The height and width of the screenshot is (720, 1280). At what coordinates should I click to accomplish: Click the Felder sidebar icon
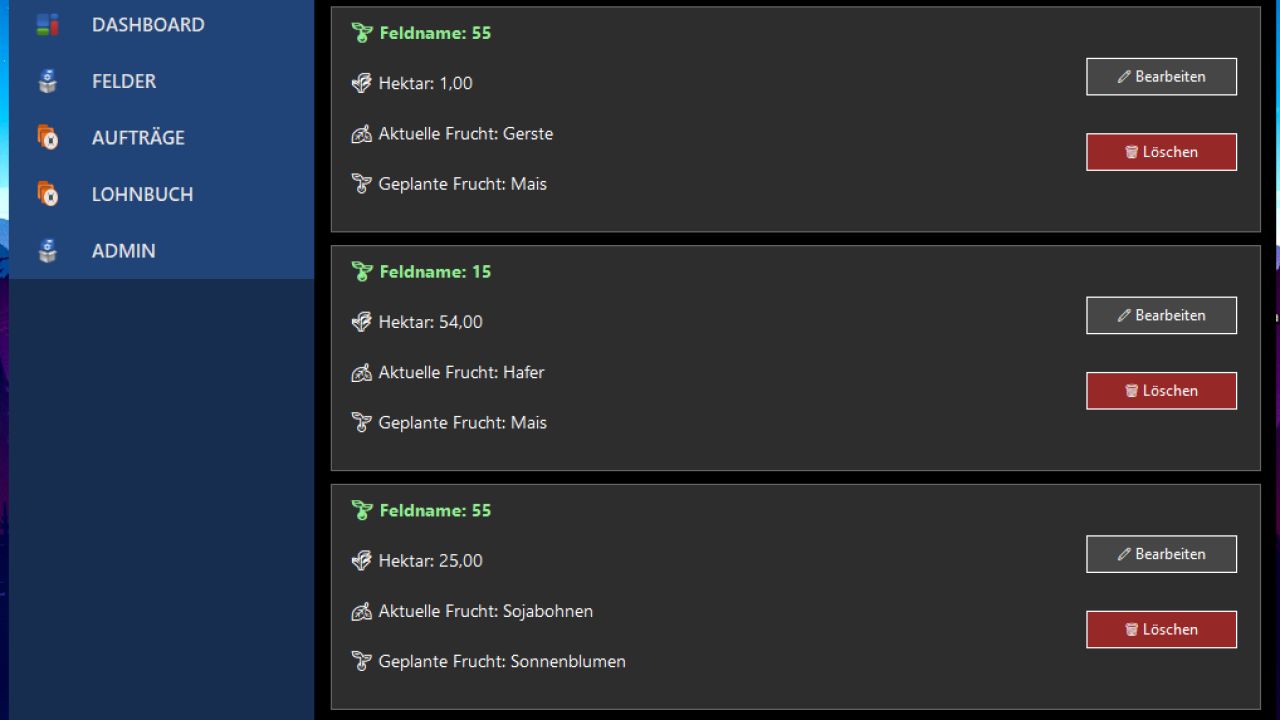tap(47, 81)
